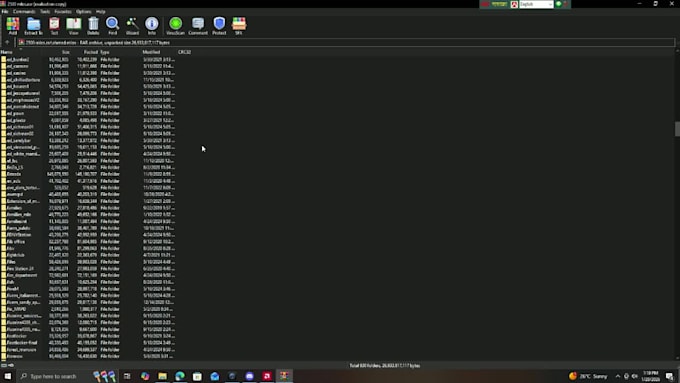The width and height of the screenshot is (680, 383).
Task: Open the Extract To tool
Action: (33, 26)
